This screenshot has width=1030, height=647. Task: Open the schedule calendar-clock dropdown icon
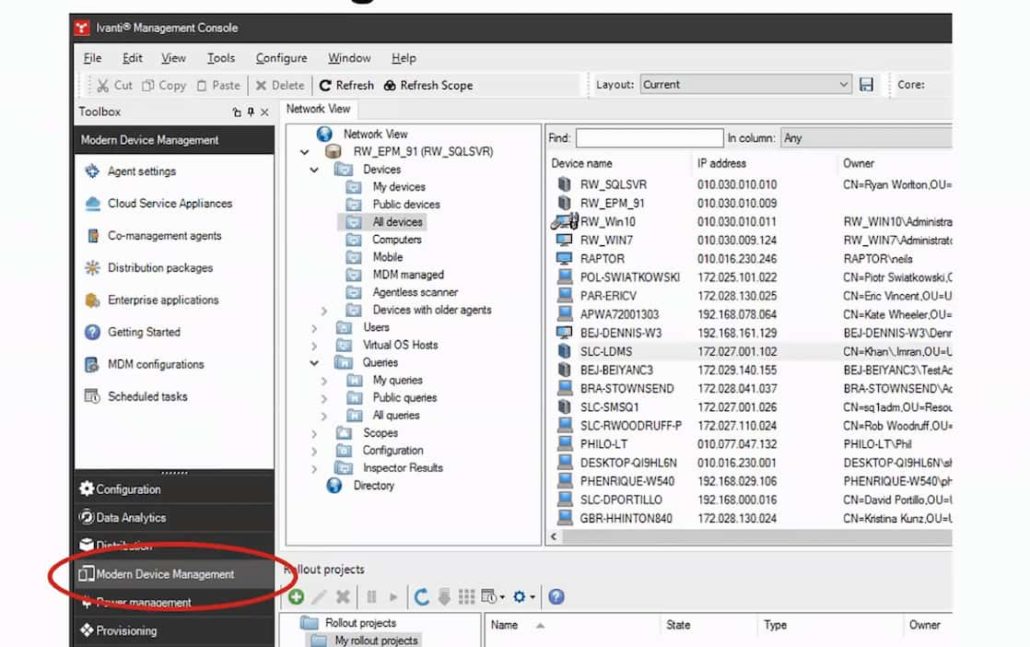pos(493,596)
